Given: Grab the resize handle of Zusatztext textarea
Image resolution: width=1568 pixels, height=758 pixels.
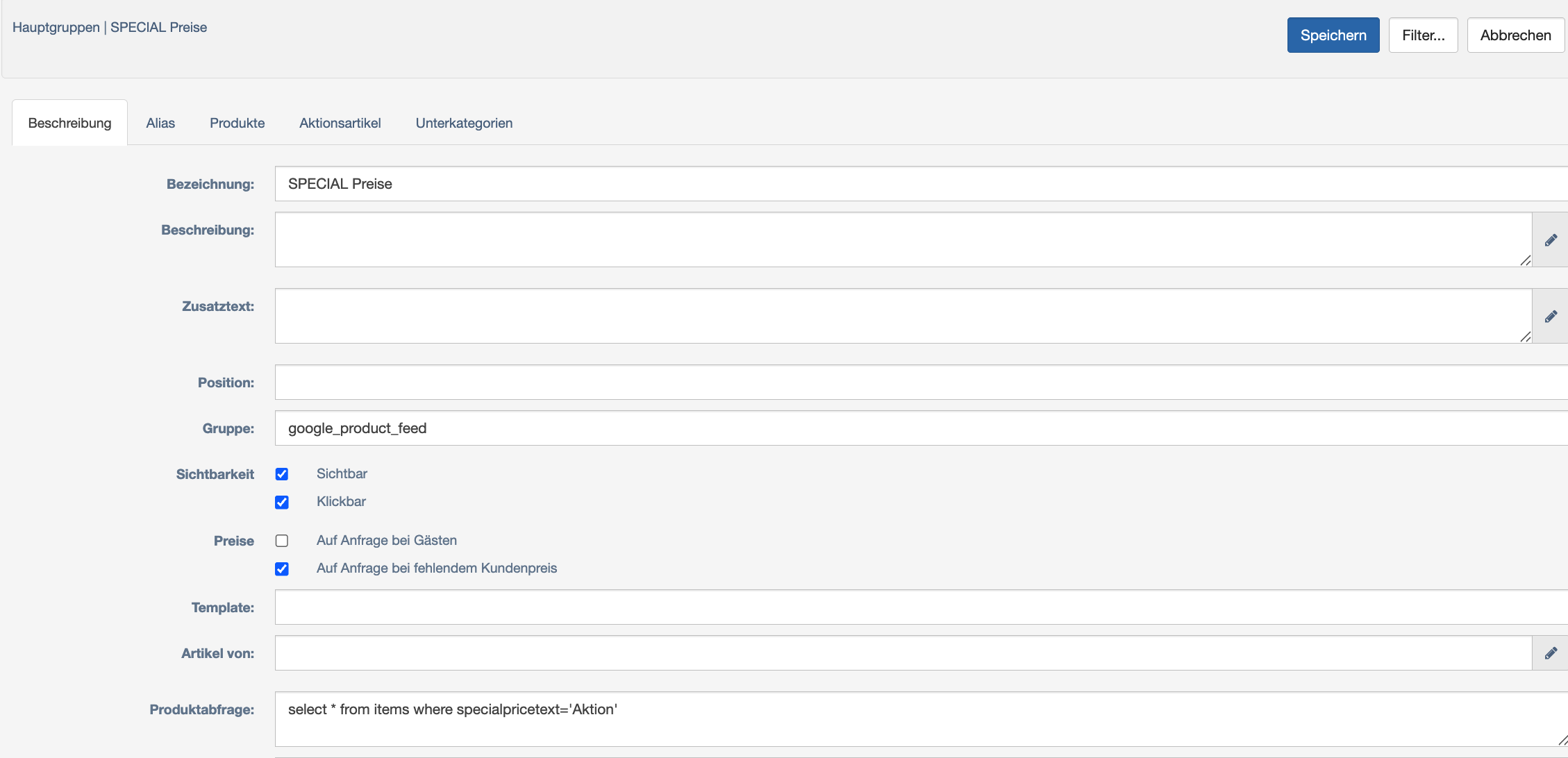Looking at the screenshot, I should point(1525,337).
